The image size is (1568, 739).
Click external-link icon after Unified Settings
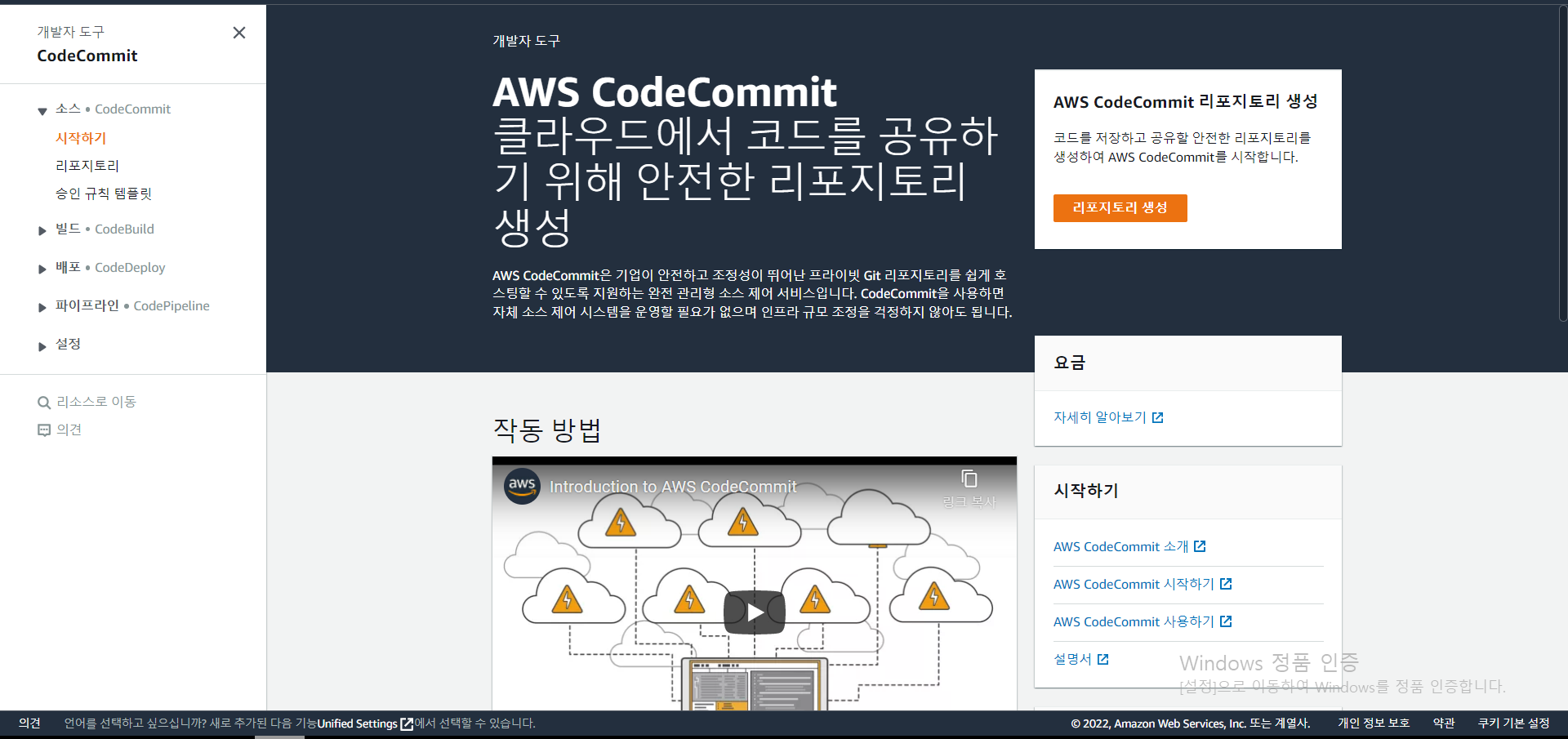click(x=407, y=724)
